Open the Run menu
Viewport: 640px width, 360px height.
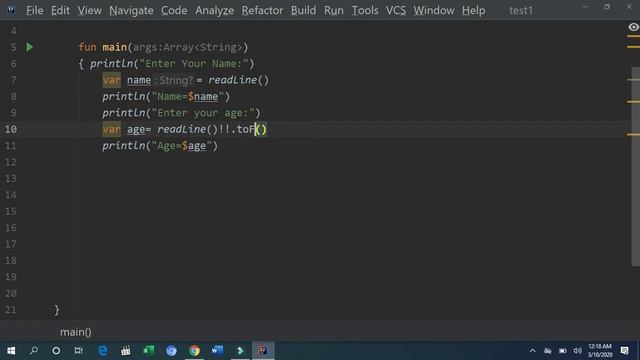[x=333, y=10]
